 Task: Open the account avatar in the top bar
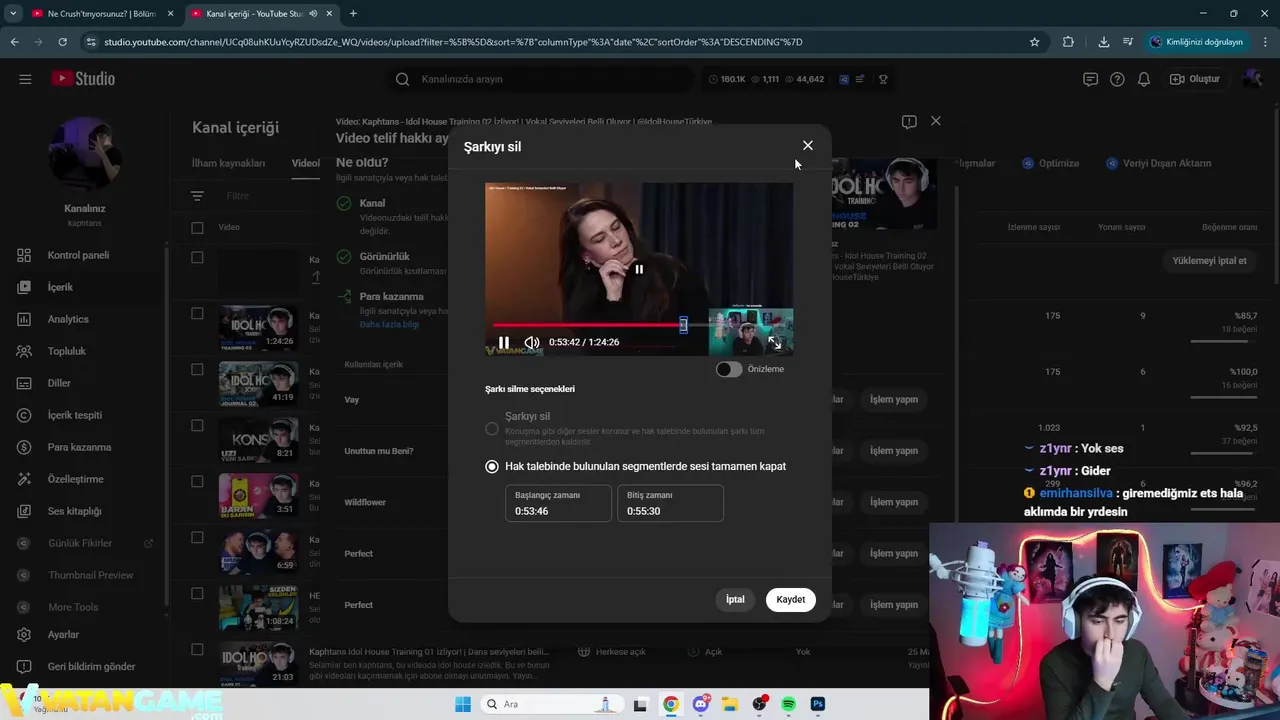1253,79
